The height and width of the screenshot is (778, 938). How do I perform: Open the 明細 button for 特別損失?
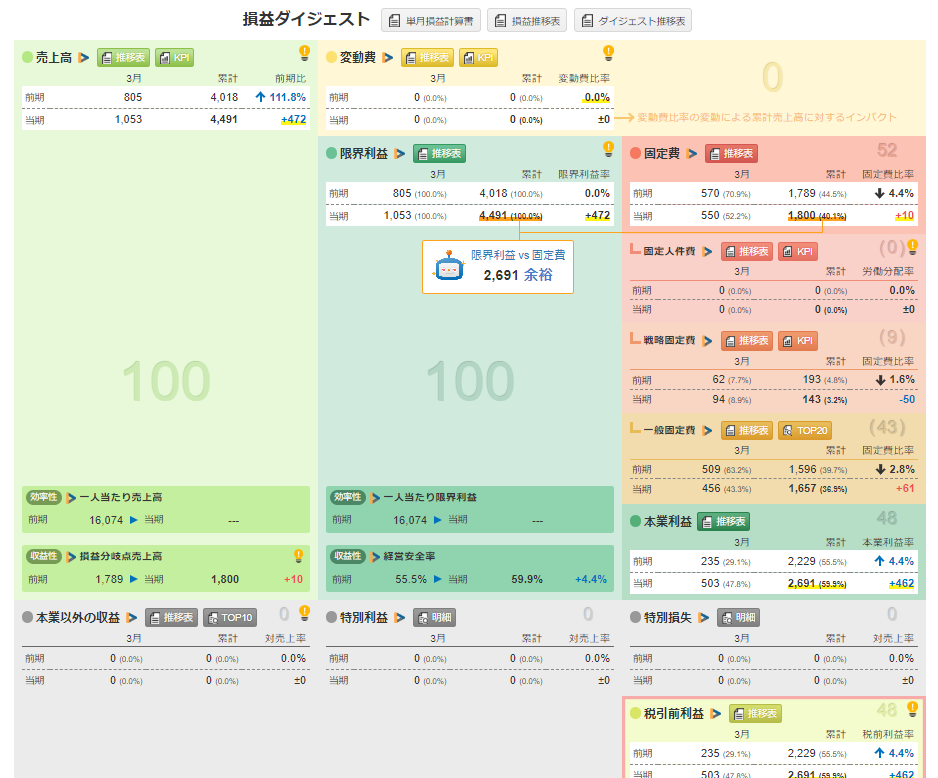point(738,618)
